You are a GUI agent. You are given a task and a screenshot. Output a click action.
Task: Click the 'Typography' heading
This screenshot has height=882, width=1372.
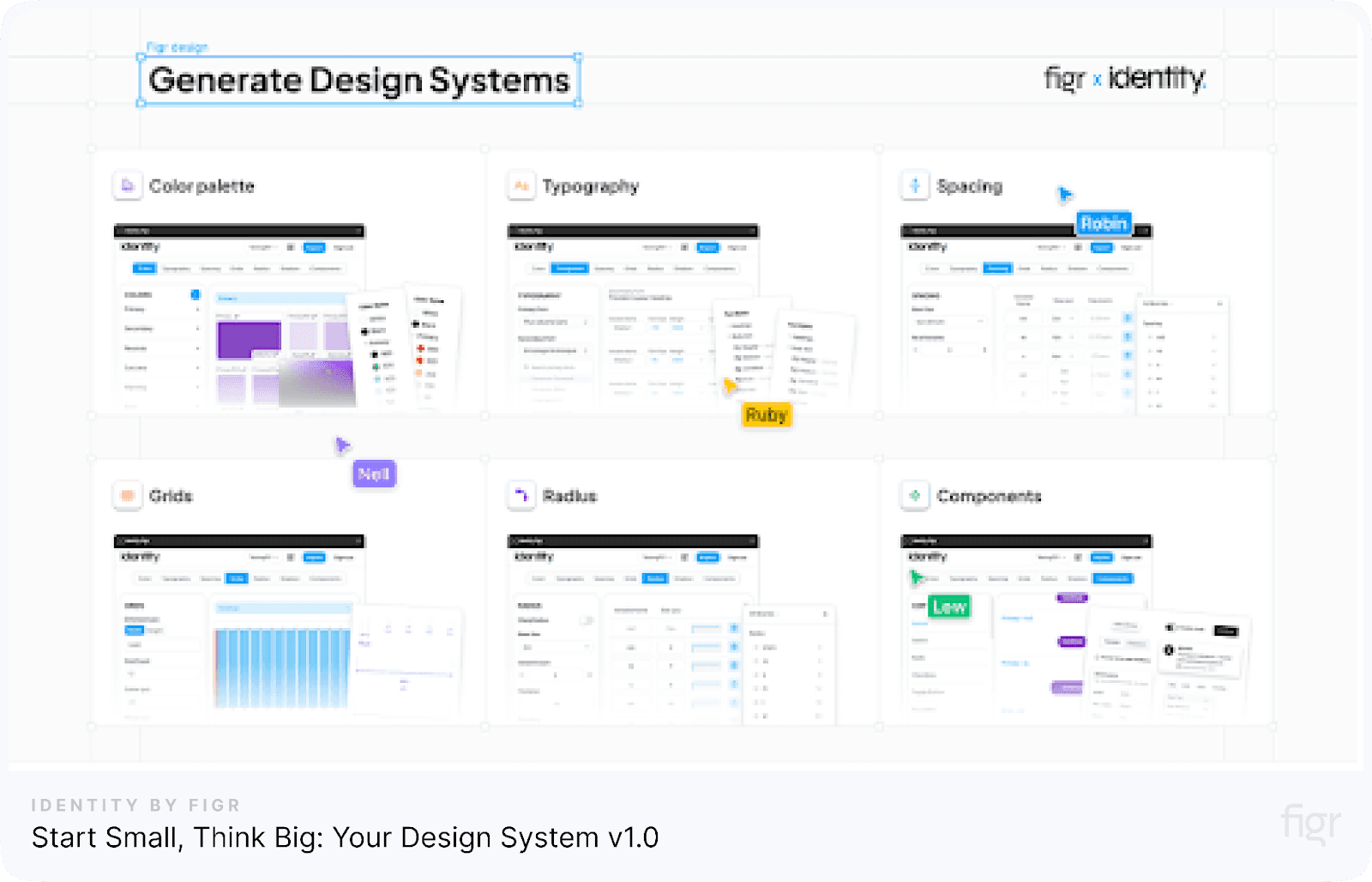[591, 186]
